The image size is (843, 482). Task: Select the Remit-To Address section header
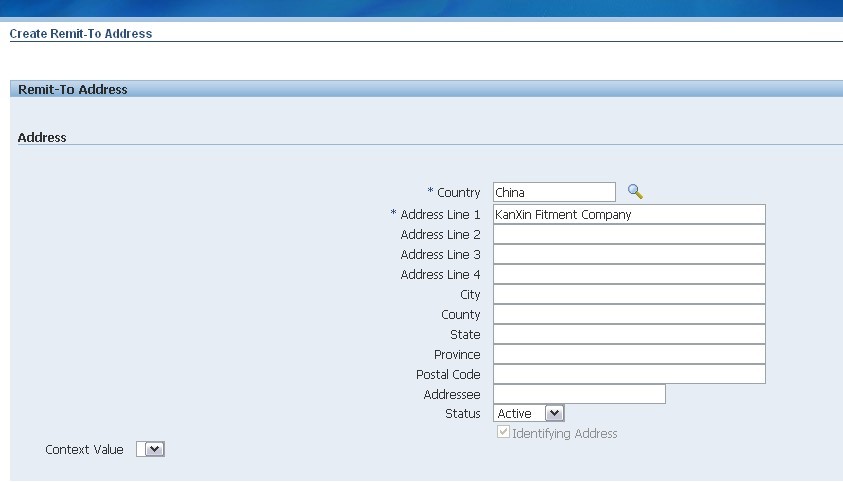pyautogui.click(x=73, y=89)
